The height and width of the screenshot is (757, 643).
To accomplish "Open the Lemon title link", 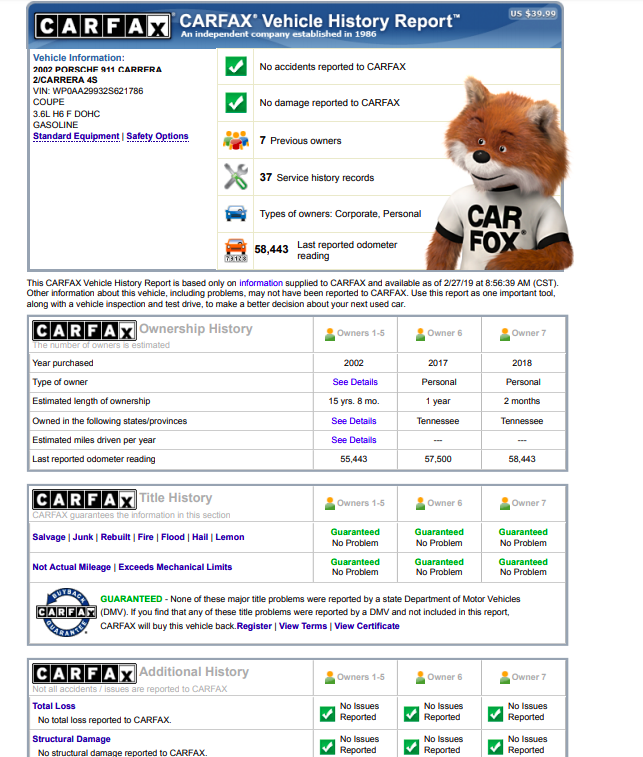I will click(x=230, y=537).
